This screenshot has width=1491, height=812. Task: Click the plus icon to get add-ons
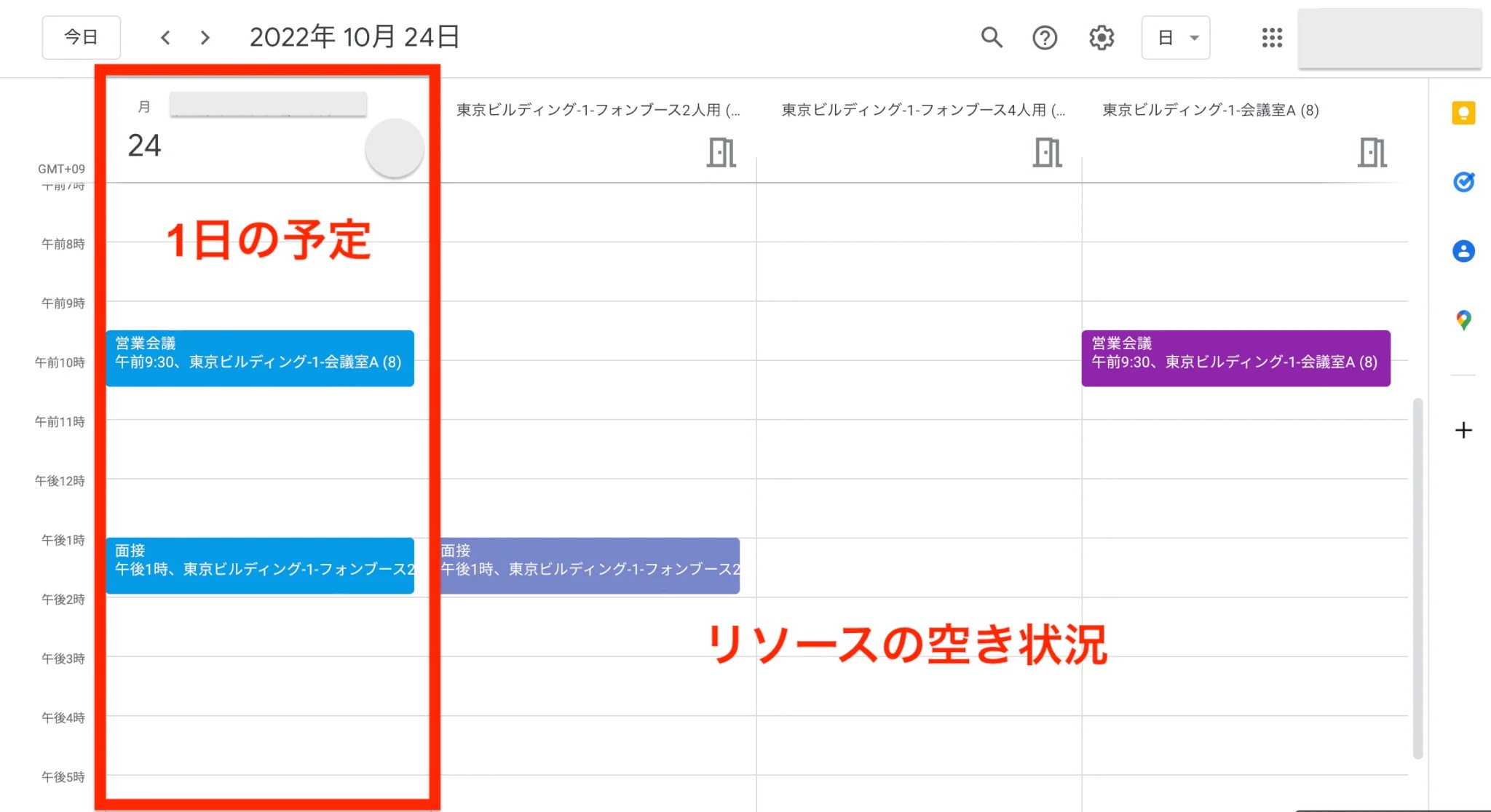(1463, 430)
